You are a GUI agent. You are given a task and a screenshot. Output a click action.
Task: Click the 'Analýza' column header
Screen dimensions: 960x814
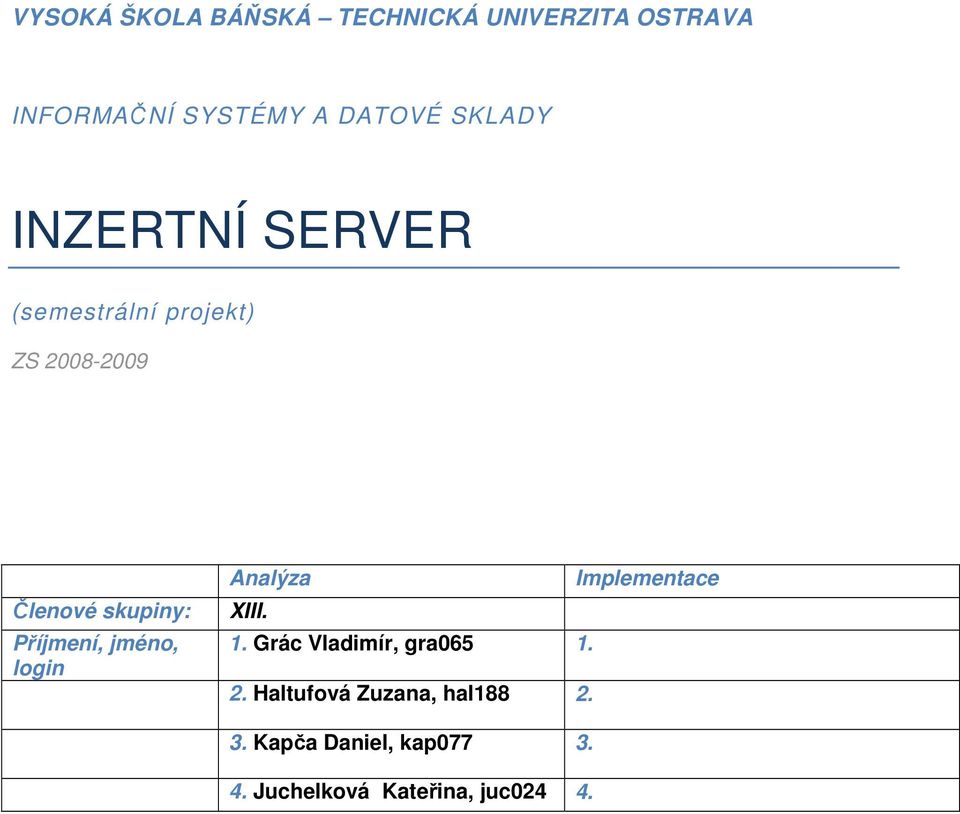pos(391,581)
